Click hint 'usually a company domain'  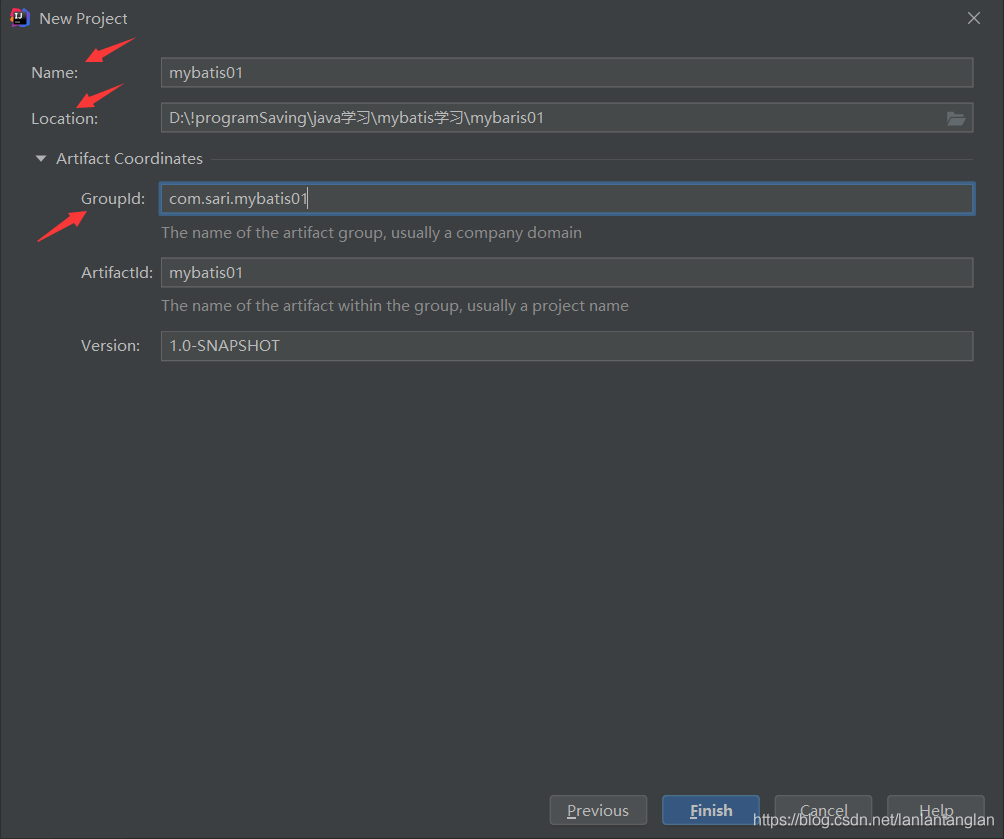coord(487,232)
